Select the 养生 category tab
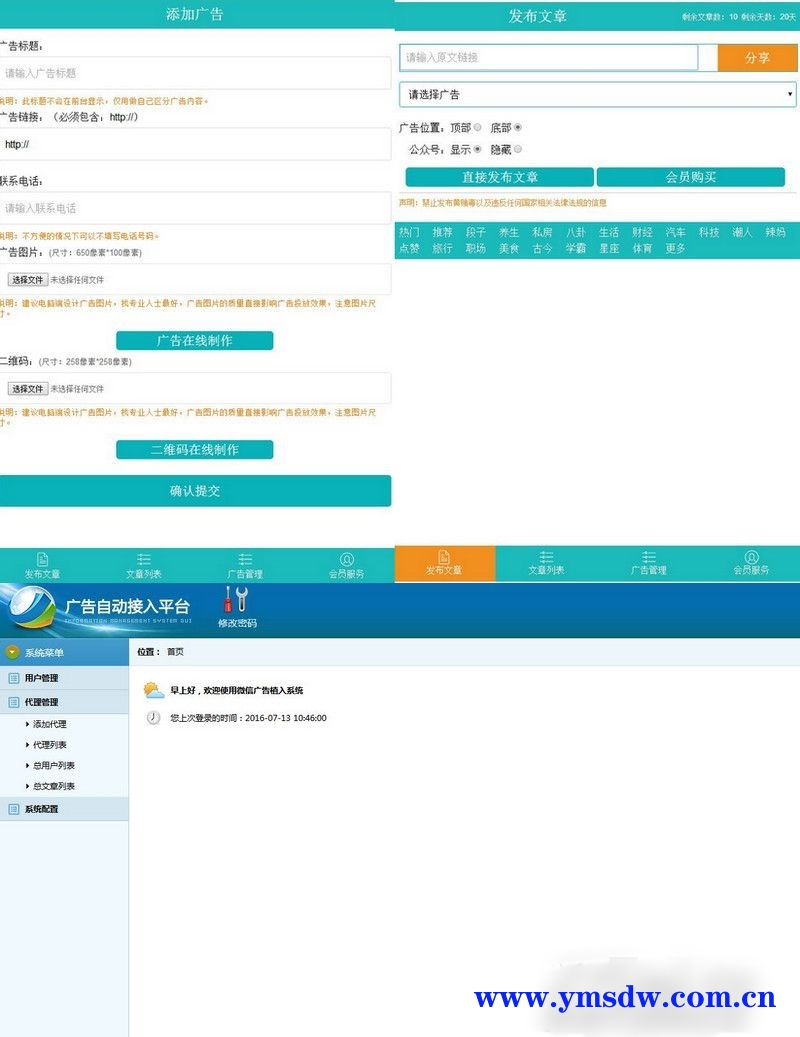 click(509, 232)
